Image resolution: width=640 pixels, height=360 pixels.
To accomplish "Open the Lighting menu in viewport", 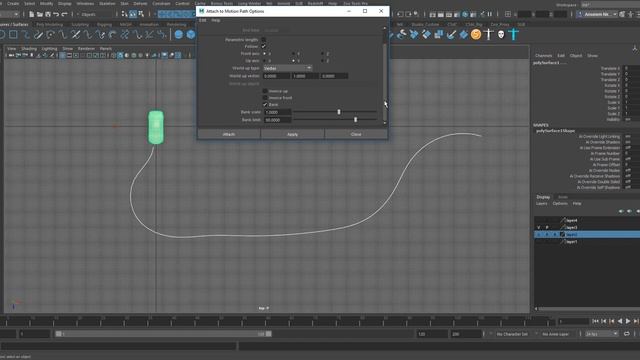I will coord(49,49).
